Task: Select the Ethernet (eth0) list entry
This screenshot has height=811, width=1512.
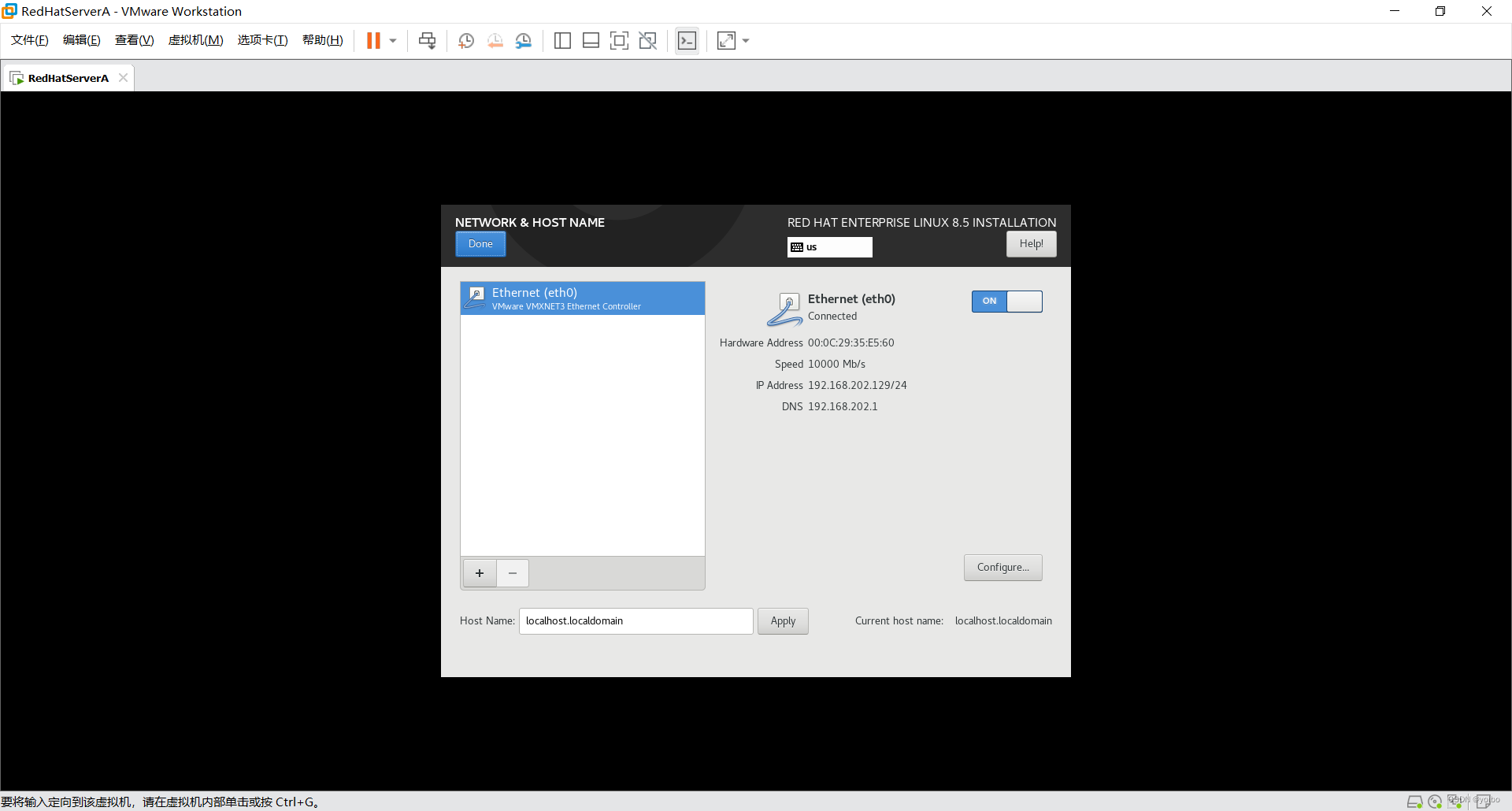Action: click(583, 298)
